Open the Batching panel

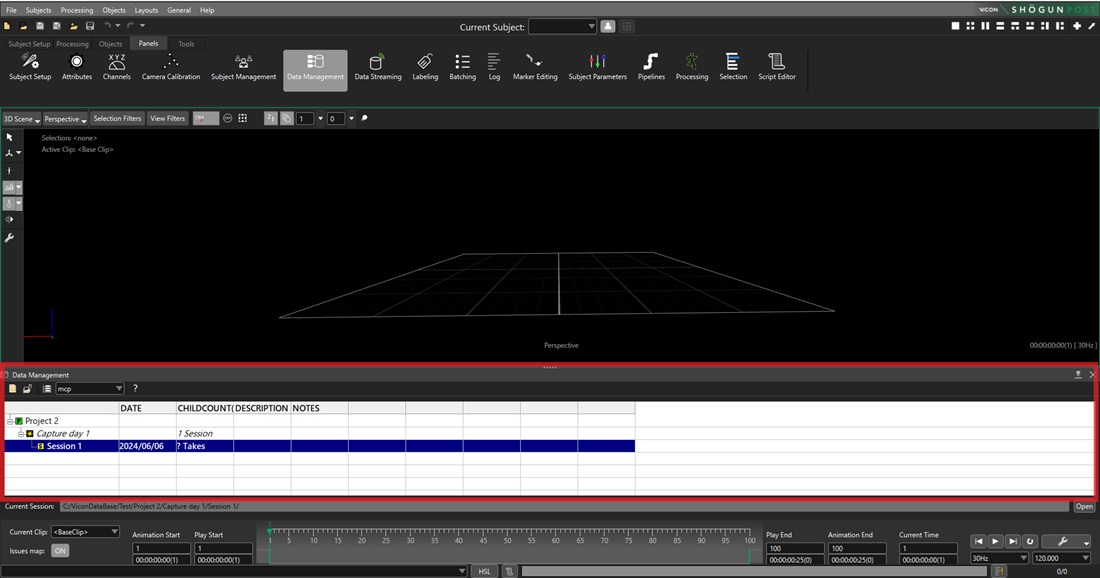tap(462, 67)
